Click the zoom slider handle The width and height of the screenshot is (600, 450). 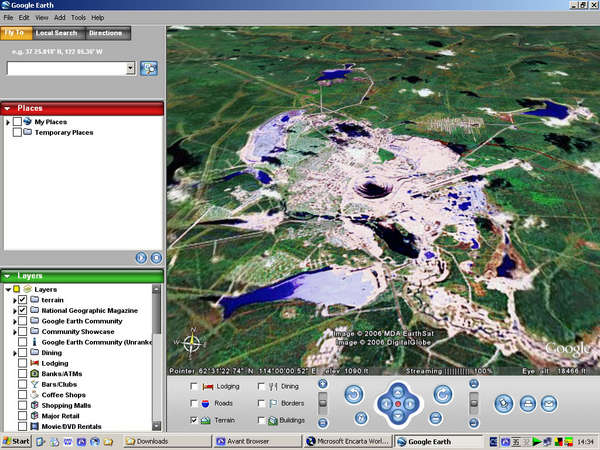coord(323,403)
